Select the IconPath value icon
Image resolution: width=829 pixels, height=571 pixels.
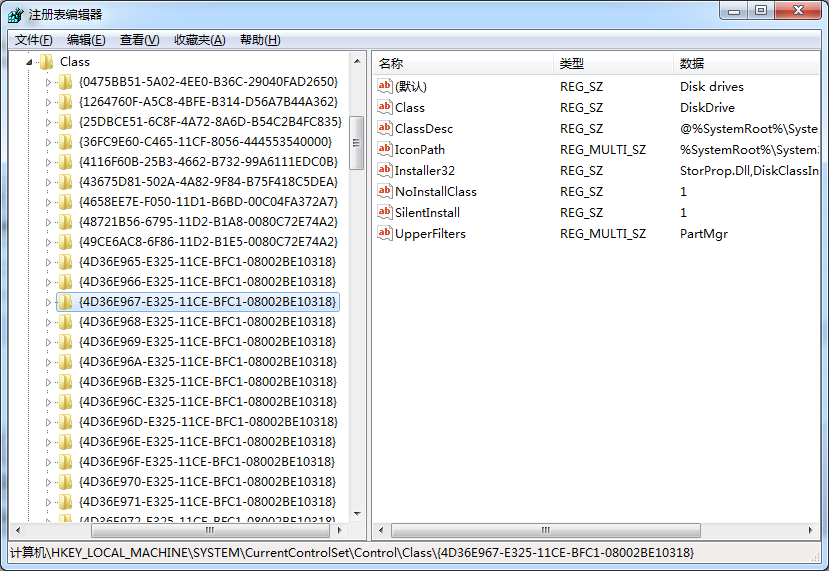[x=385, y=149]
